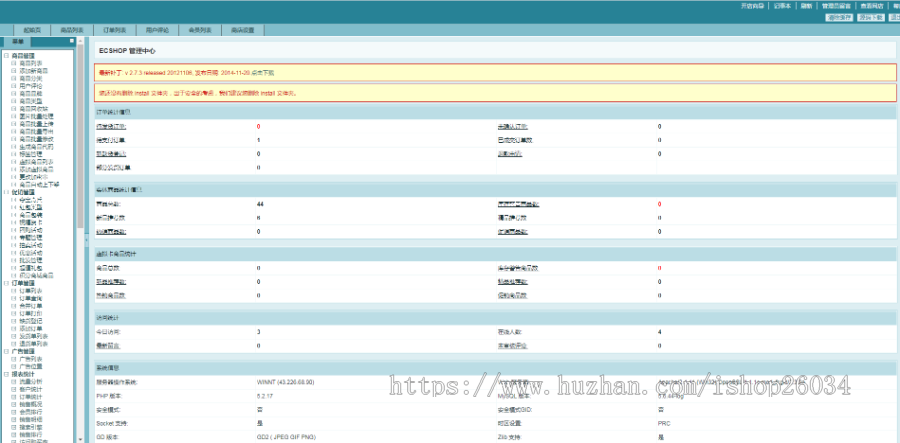Switch to the 商品列表 tab

72,30
